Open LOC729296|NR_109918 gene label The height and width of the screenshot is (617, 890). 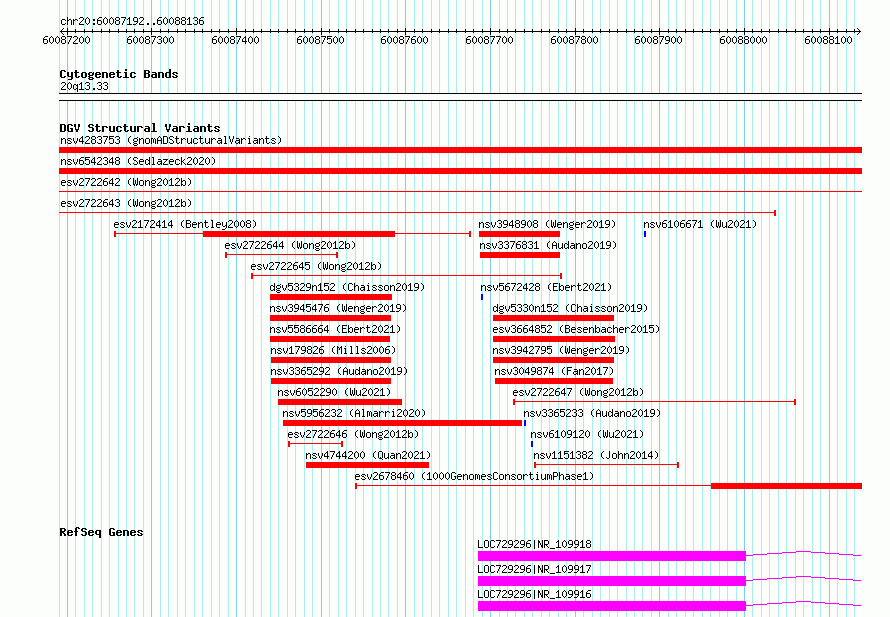535,544
